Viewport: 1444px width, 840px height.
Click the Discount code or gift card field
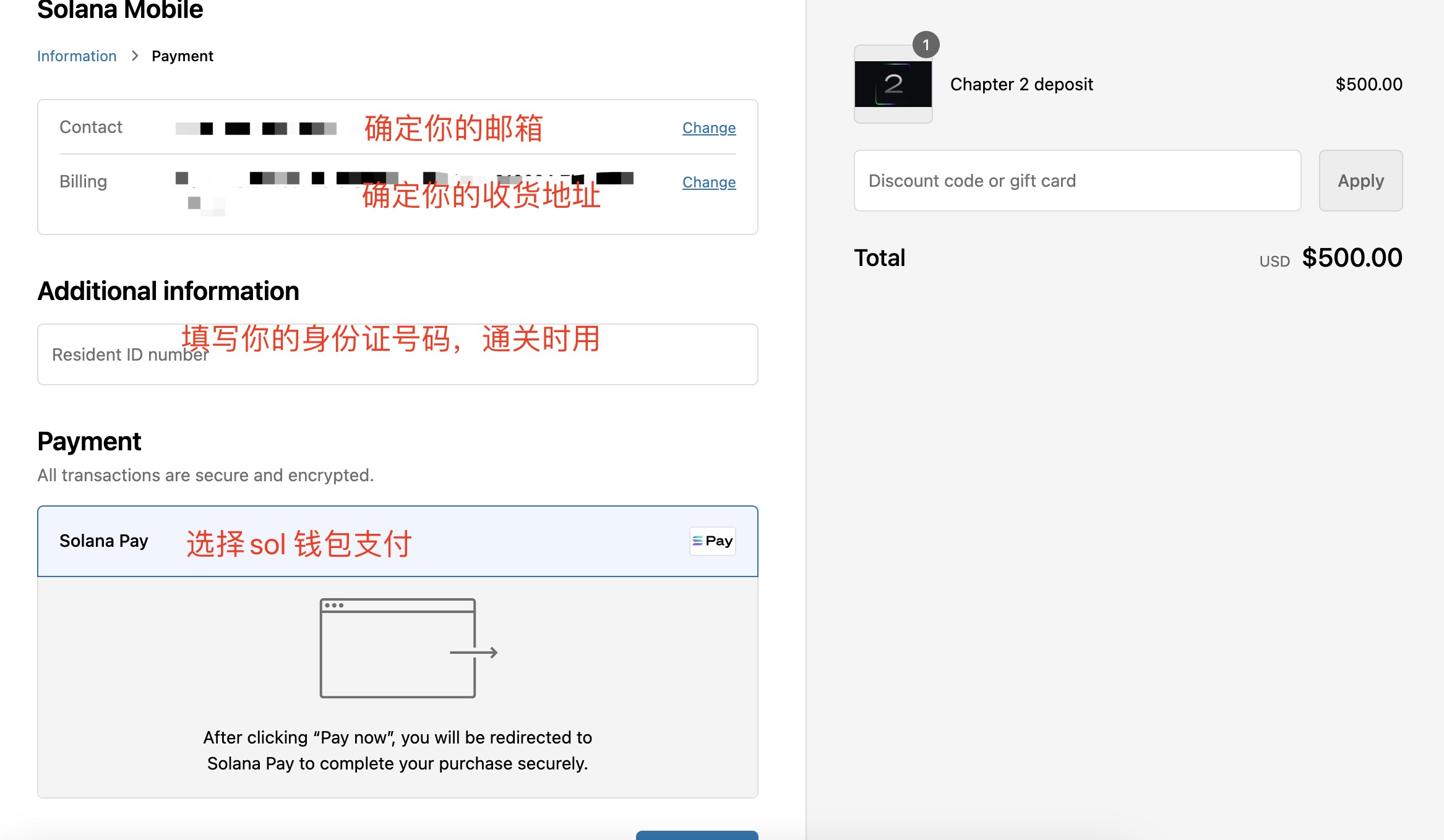(1077, 181)
